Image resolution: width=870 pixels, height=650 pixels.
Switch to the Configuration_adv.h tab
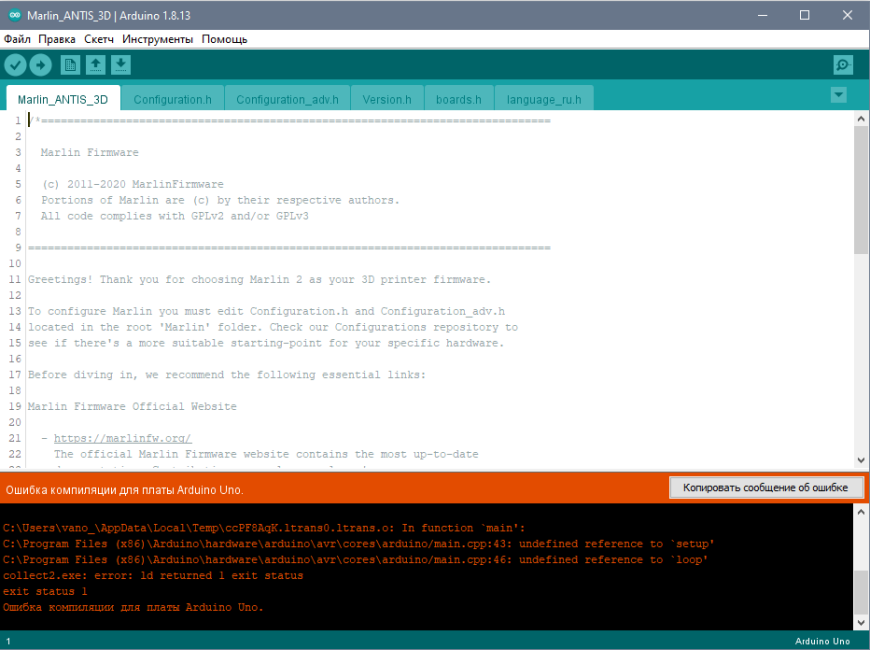tap(287, 99)
